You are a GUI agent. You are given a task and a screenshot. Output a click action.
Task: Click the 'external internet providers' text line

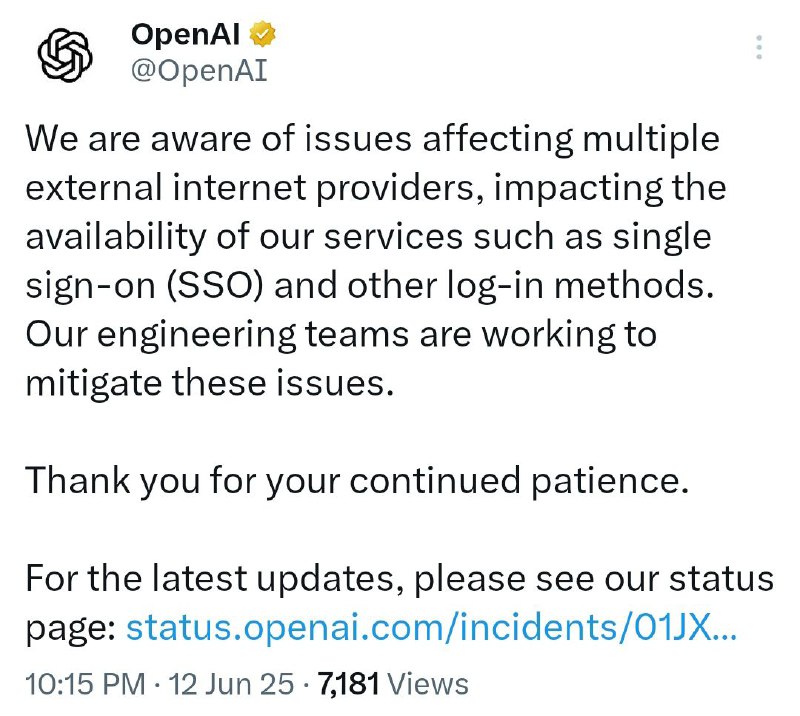coord(376,188)
